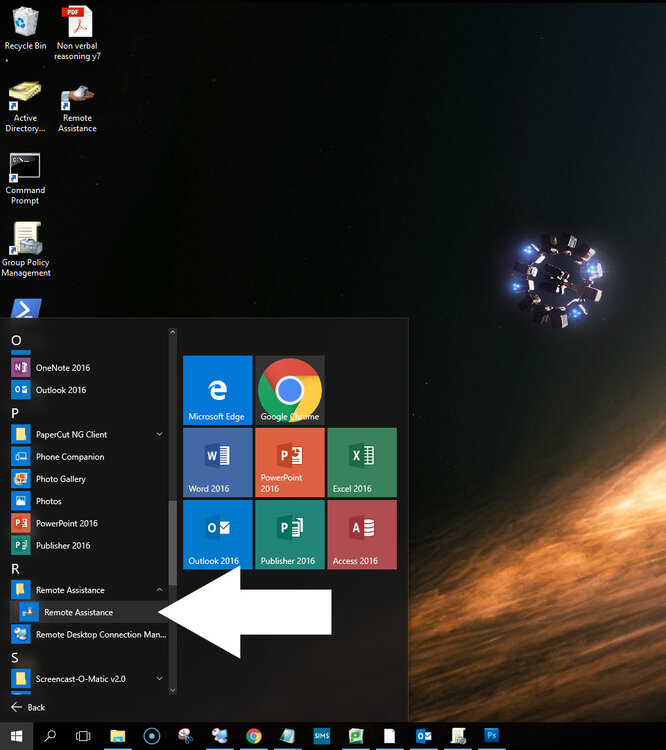Launch the Publisher 2016 tile

[290, 535]
